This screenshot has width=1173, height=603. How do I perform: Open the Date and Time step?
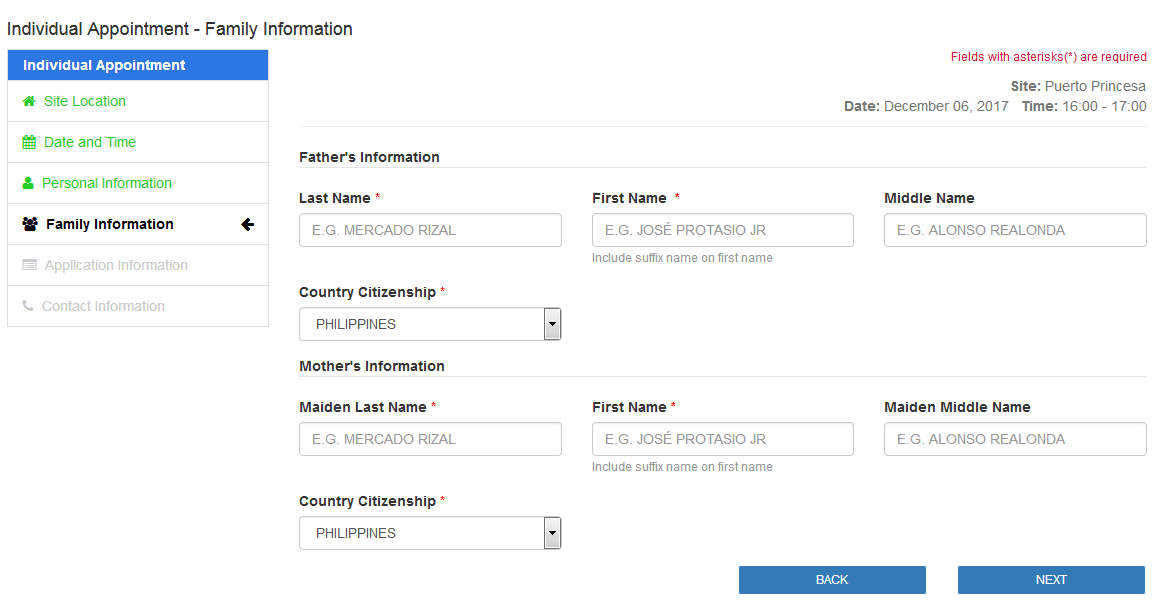tap(88, 142)
